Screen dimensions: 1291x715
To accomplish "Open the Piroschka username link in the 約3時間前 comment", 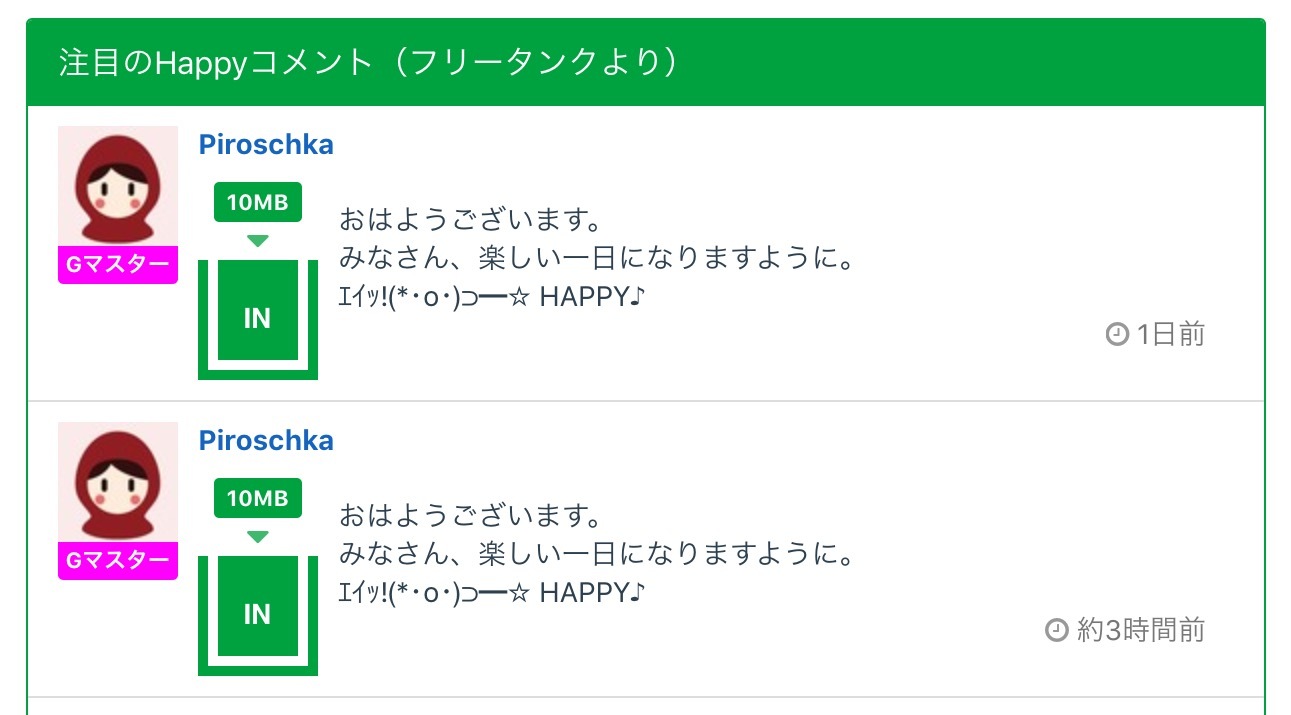I will click(266, 441).
